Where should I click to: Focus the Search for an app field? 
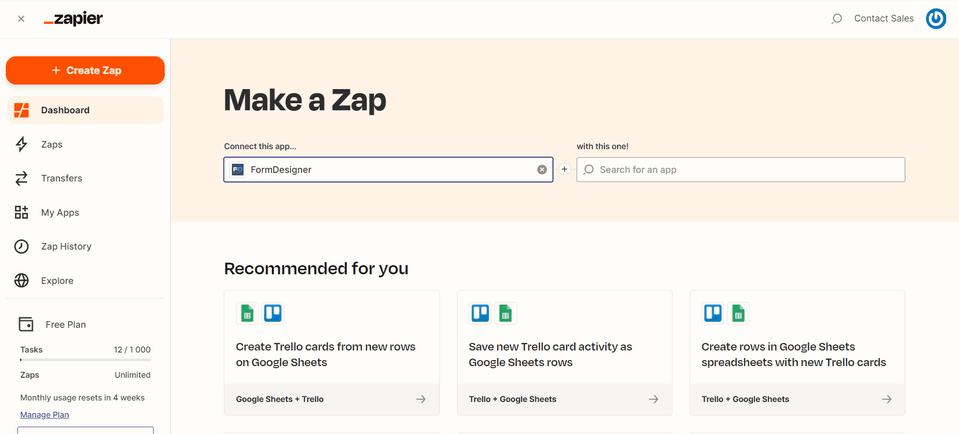741,169
